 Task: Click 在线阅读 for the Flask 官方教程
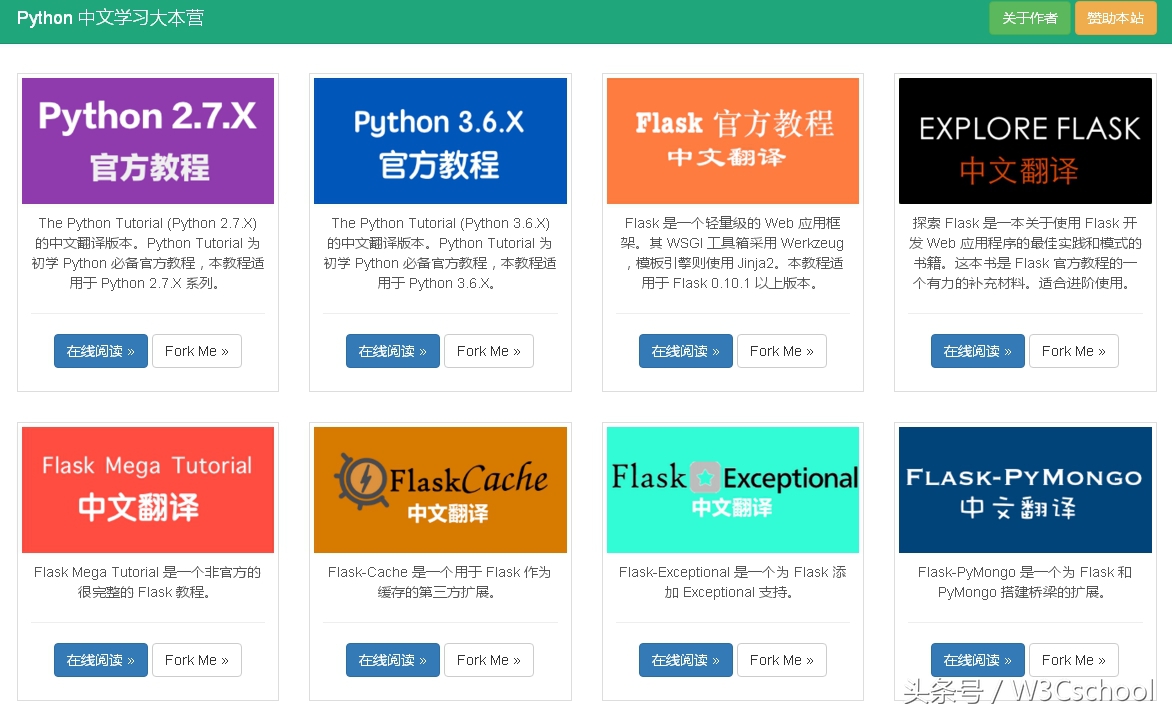[x=685, y=351]
